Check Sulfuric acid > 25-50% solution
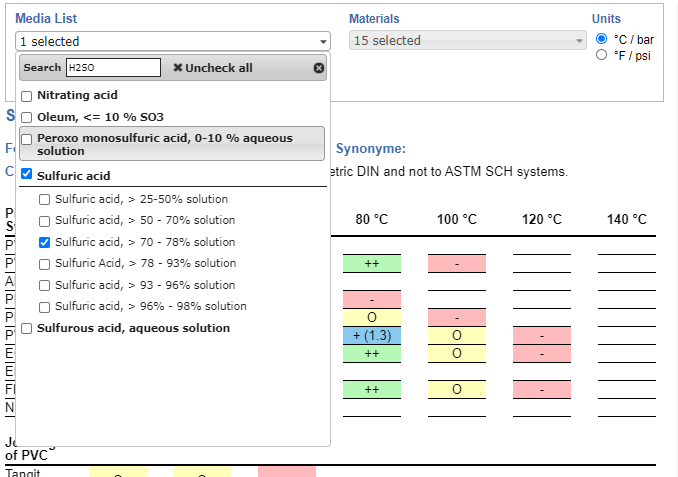678x477 pixels. pyautogui.click(x=44, y=199)
